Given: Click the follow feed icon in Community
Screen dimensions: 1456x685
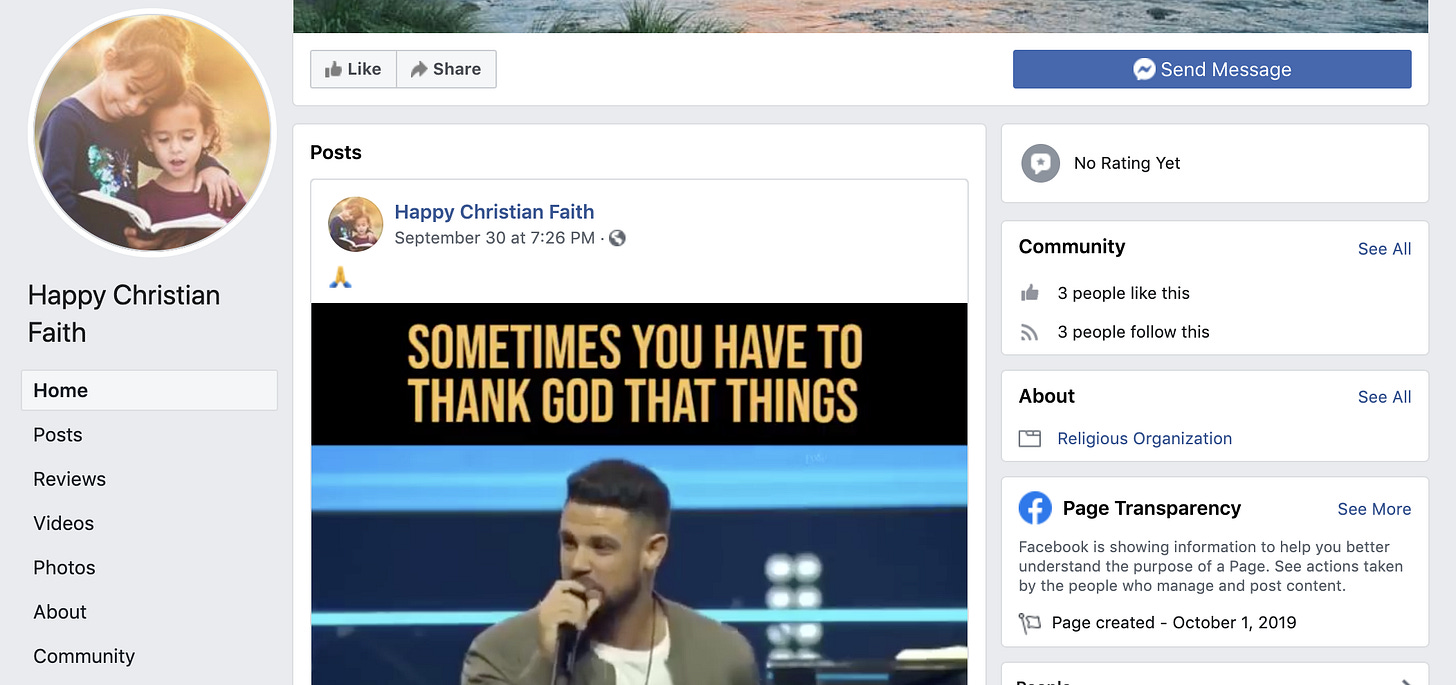Looking at the screenshot, I should pyautogui.click(x=1030, y=332).
